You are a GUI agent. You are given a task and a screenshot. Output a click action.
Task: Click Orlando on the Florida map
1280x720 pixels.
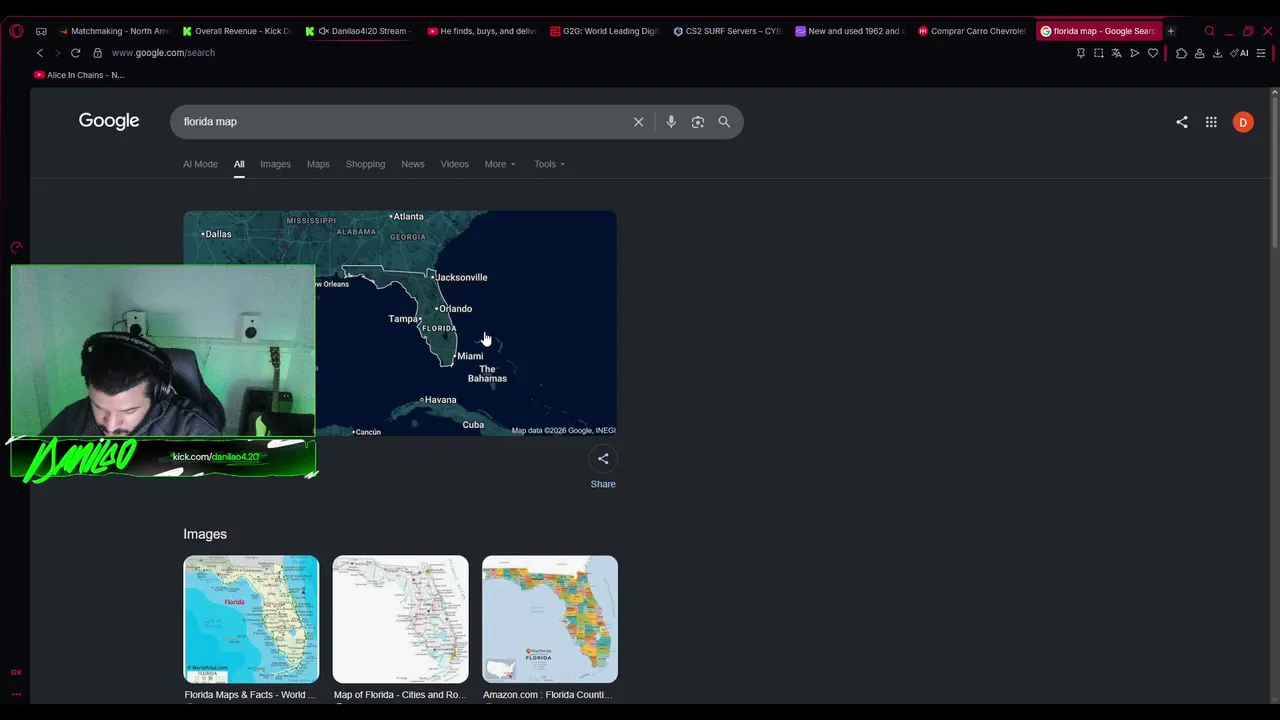click(456, 309)
